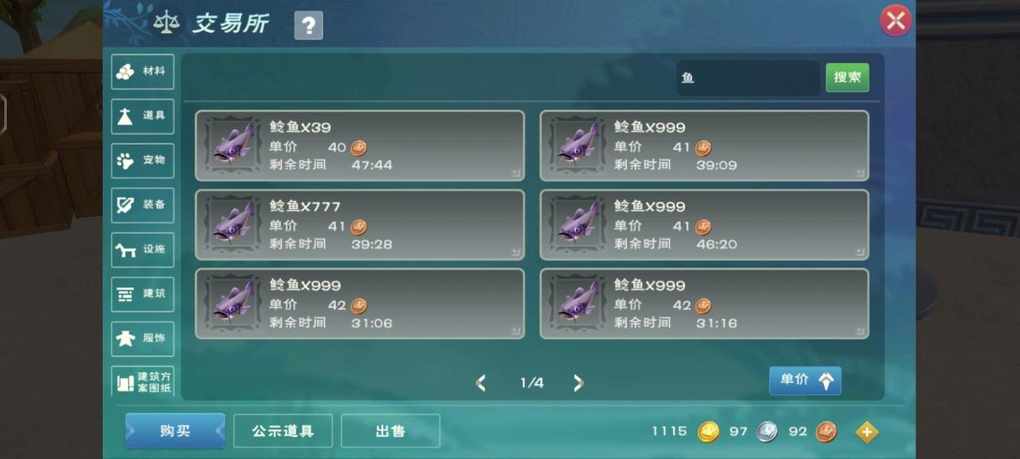The width and height of the screenshot is (1020, 459).
Task: Open the 建筑方案图纸 blueprint category
Action: (142, 382)
